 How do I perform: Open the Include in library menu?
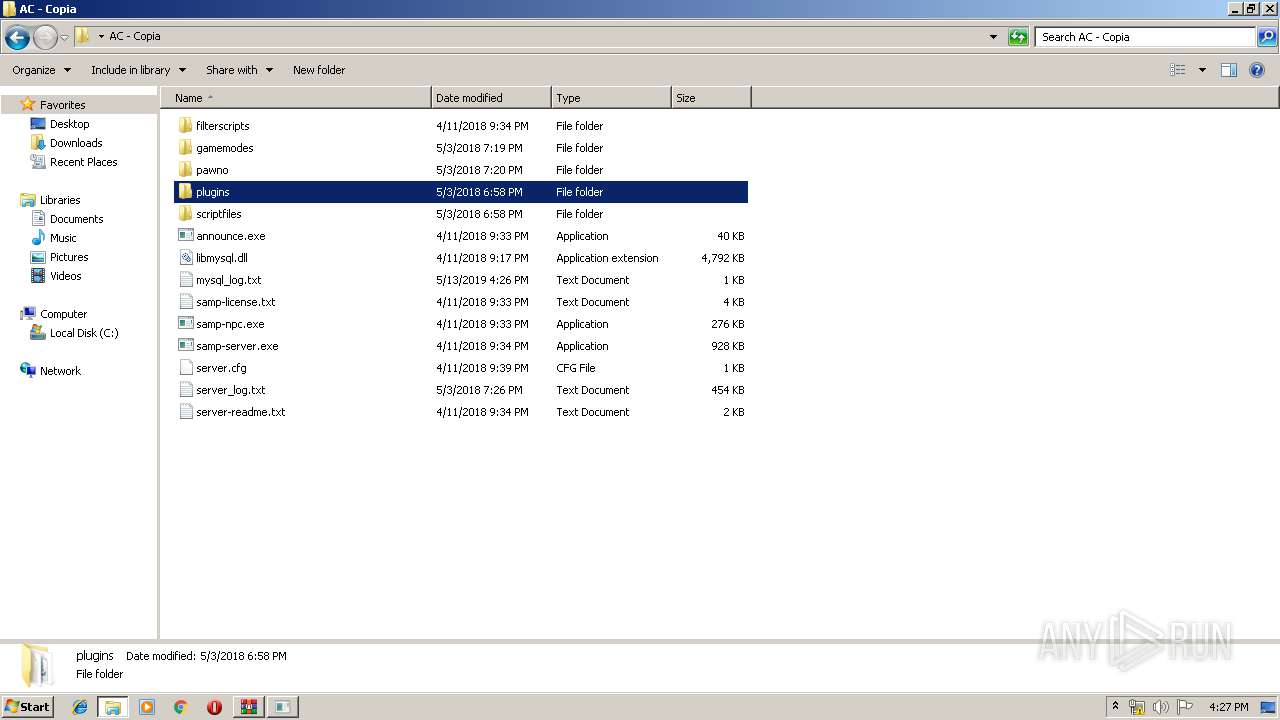point(138,70)
